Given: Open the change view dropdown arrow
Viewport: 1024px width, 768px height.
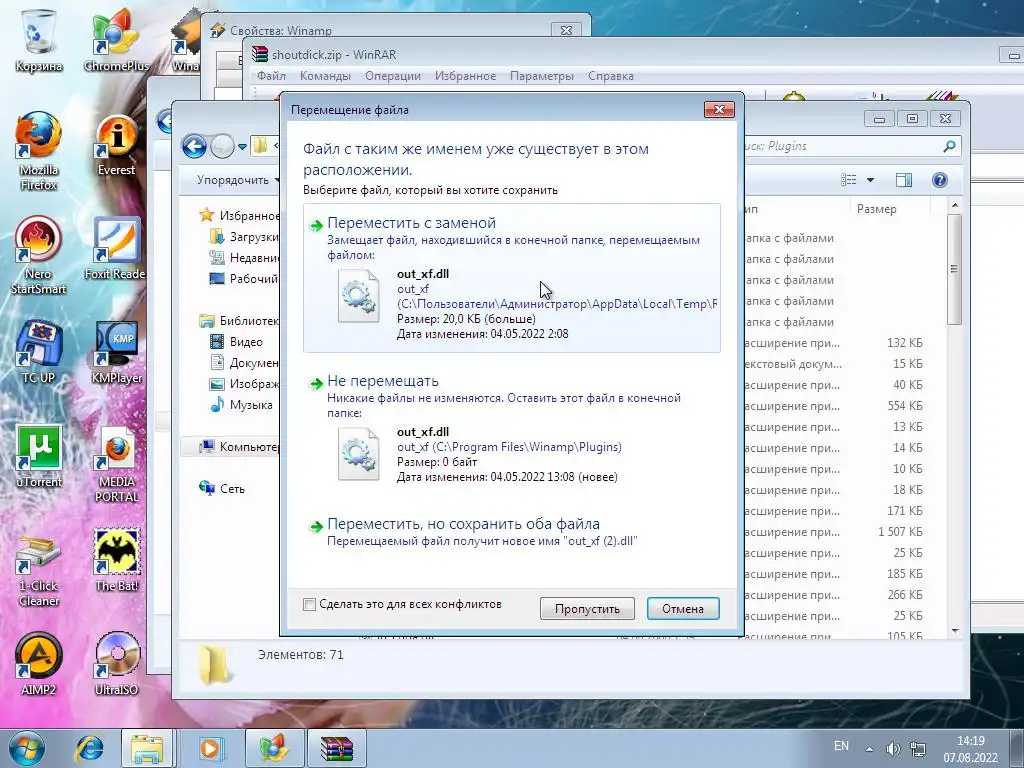Looking at the screenshot, I should click(x=870, y=180).
